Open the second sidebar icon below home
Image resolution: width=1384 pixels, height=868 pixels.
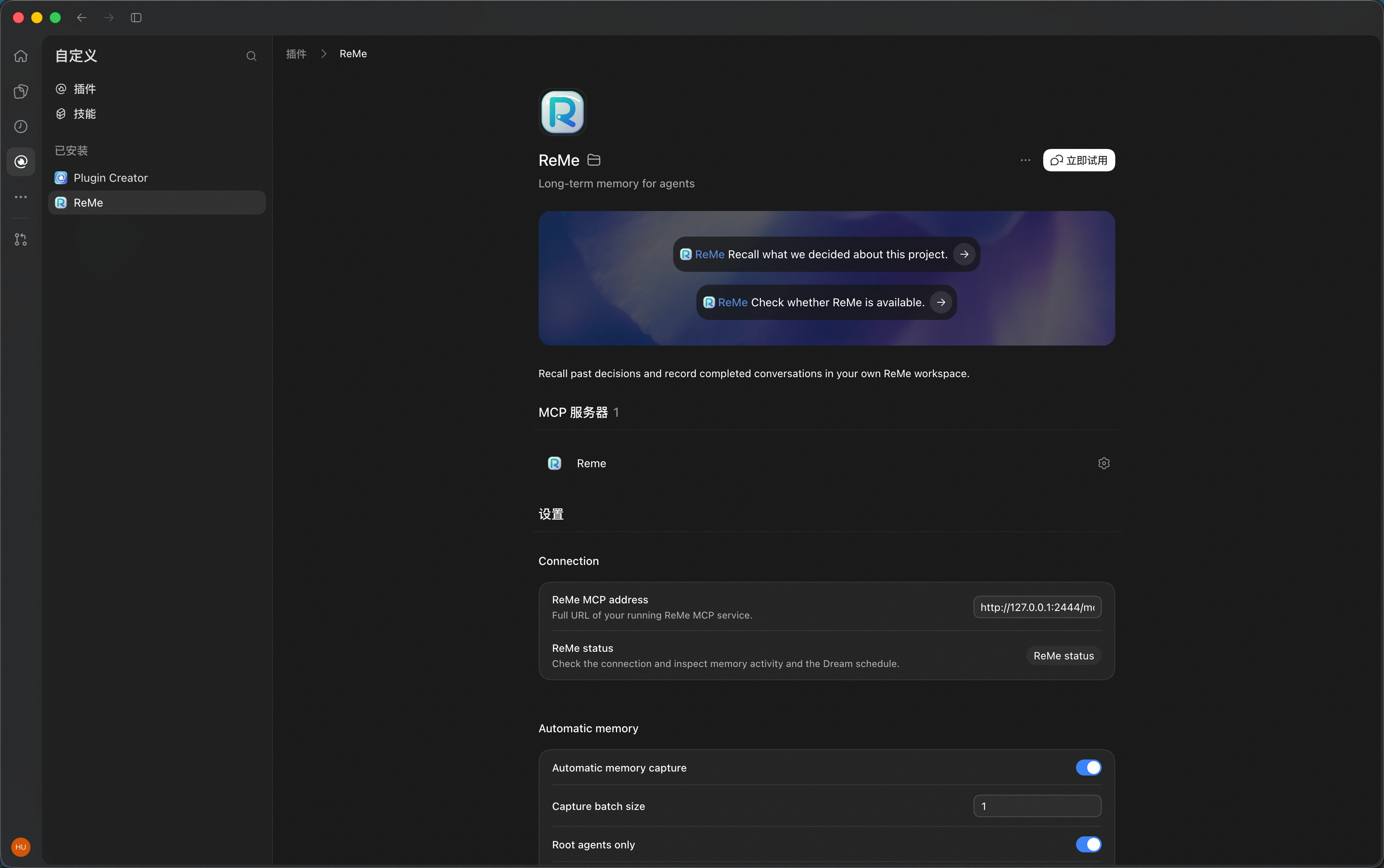click(21, 91)
